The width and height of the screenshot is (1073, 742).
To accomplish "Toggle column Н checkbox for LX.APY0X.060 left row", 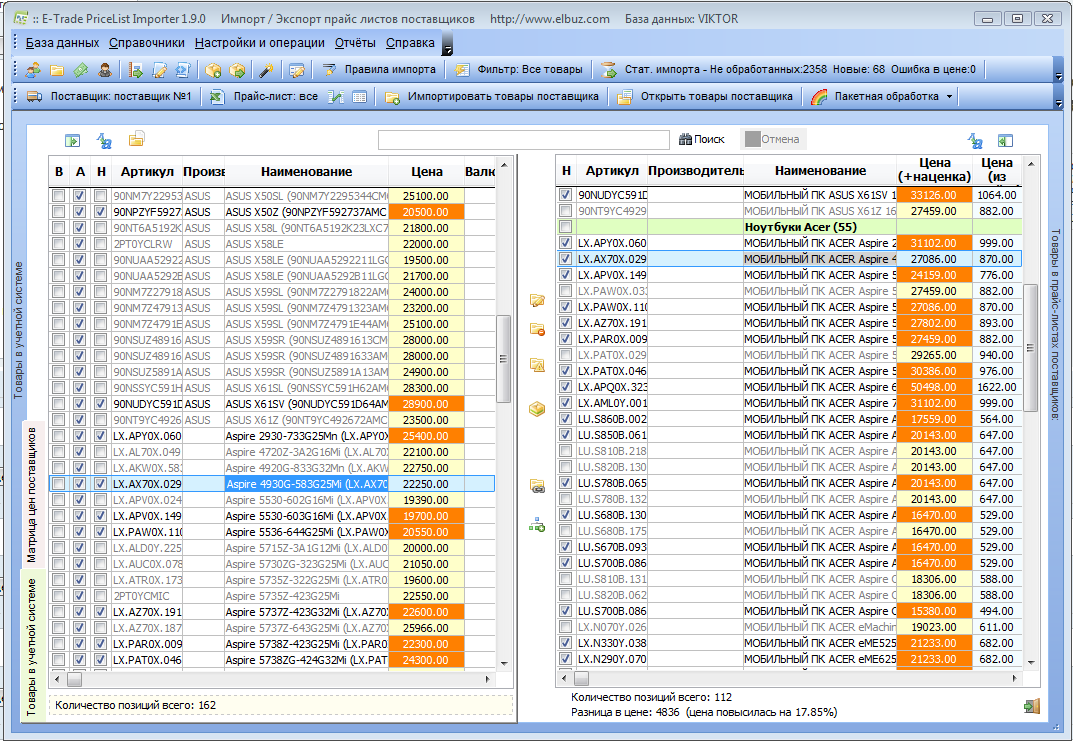I will point(101,436).
